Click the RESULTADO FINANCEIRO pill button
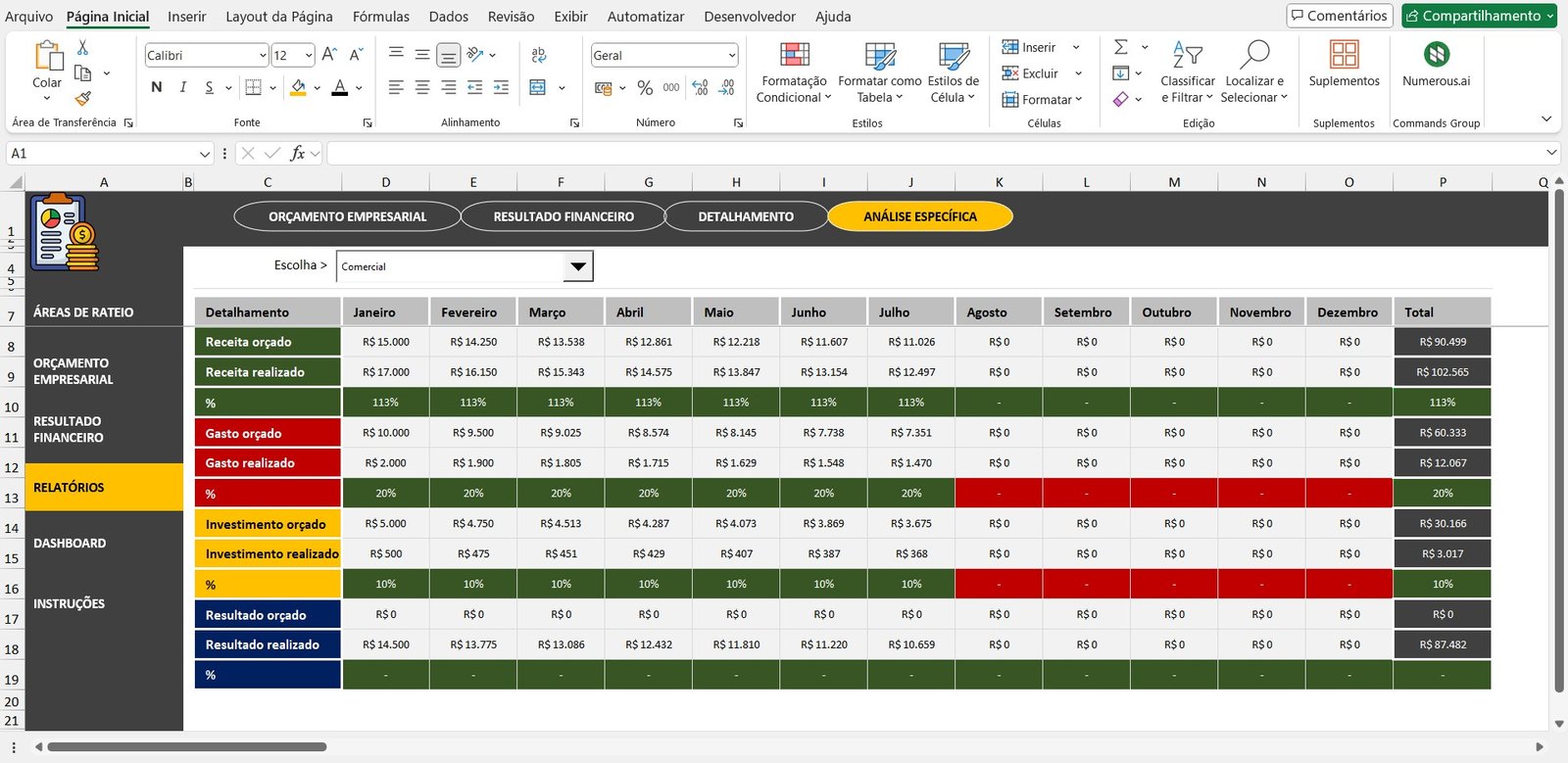The width and height of the screenshot is (1568, 763). click(x=563, y=216)
